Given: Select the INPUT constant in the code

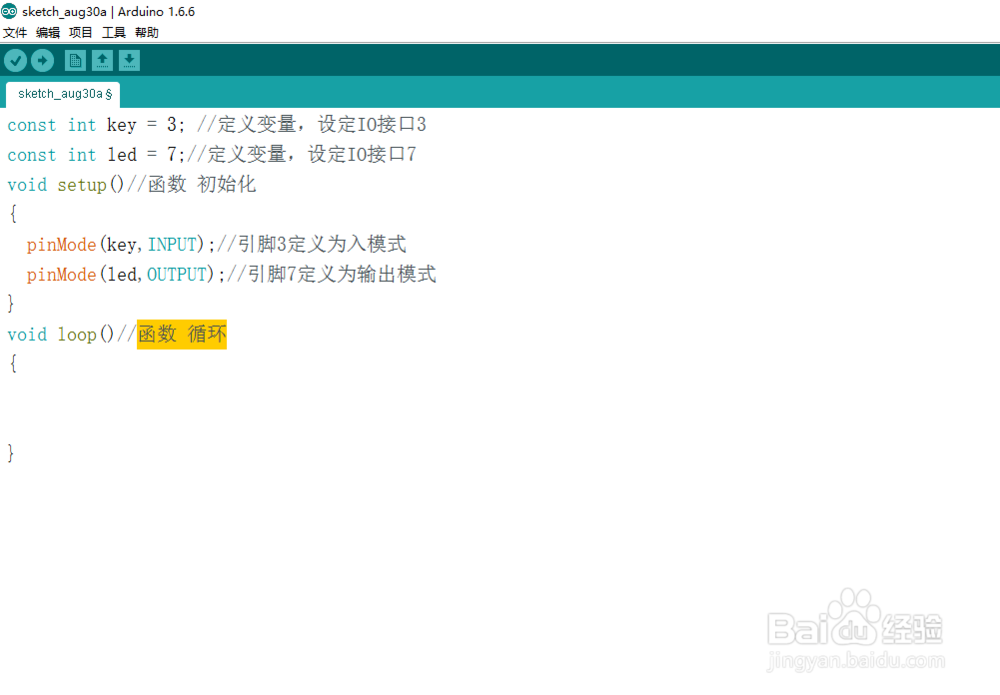Looking at the screenshot, I should (172, 244).
